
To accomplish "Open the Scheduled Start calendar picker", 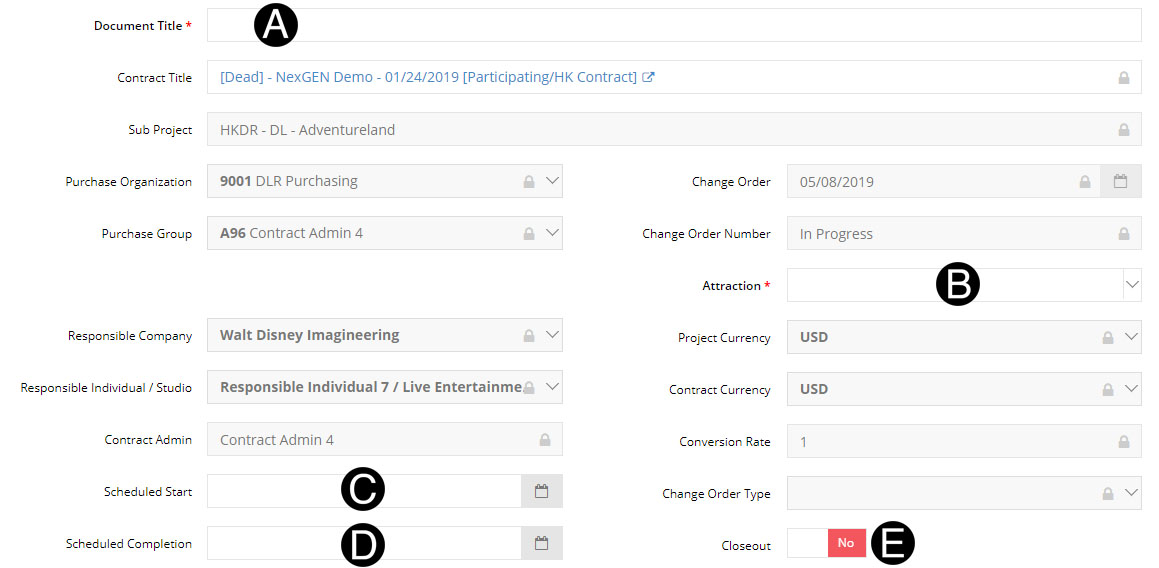I will (541, 491).
